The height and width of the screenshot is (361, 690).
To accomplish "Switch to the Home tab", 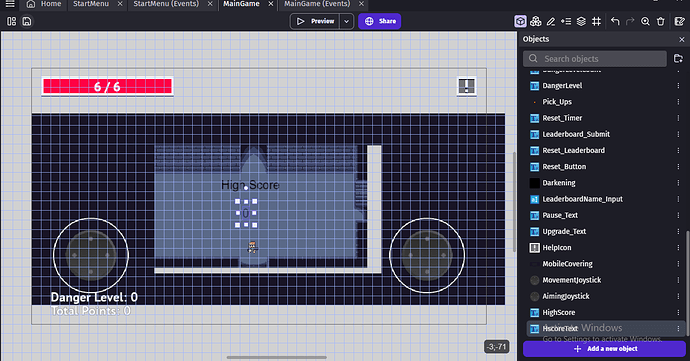I will pos(44,4).
